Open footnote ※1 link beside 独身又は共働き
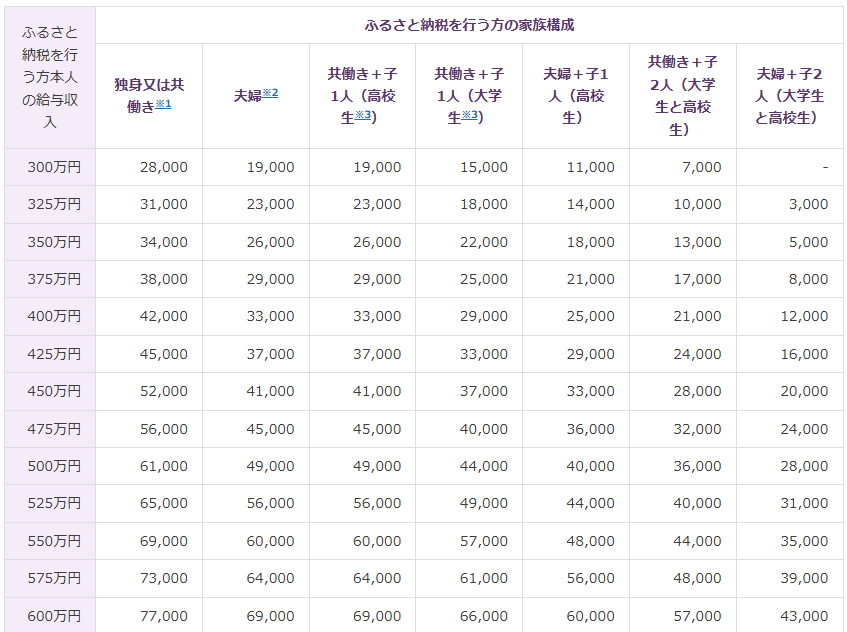The width and height of the screenshot is (847, 632). point(164,106)
